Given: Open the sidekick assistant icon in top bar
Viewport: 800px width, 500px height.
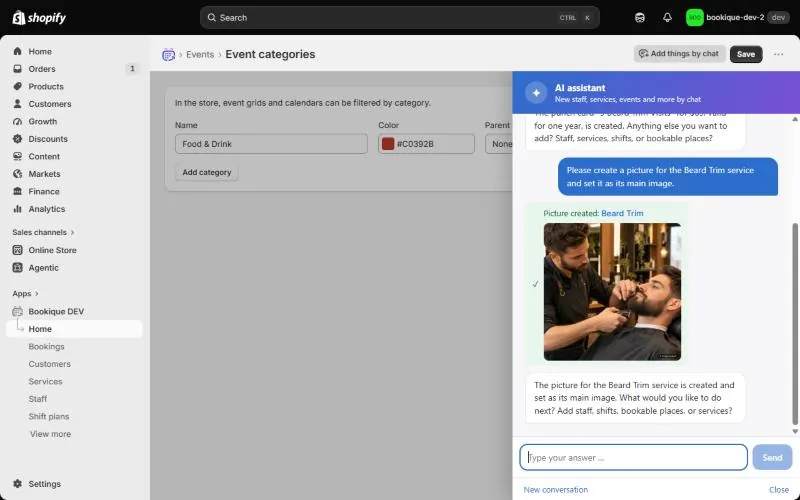Looking at the screenshot, I should tap(640, 17).
